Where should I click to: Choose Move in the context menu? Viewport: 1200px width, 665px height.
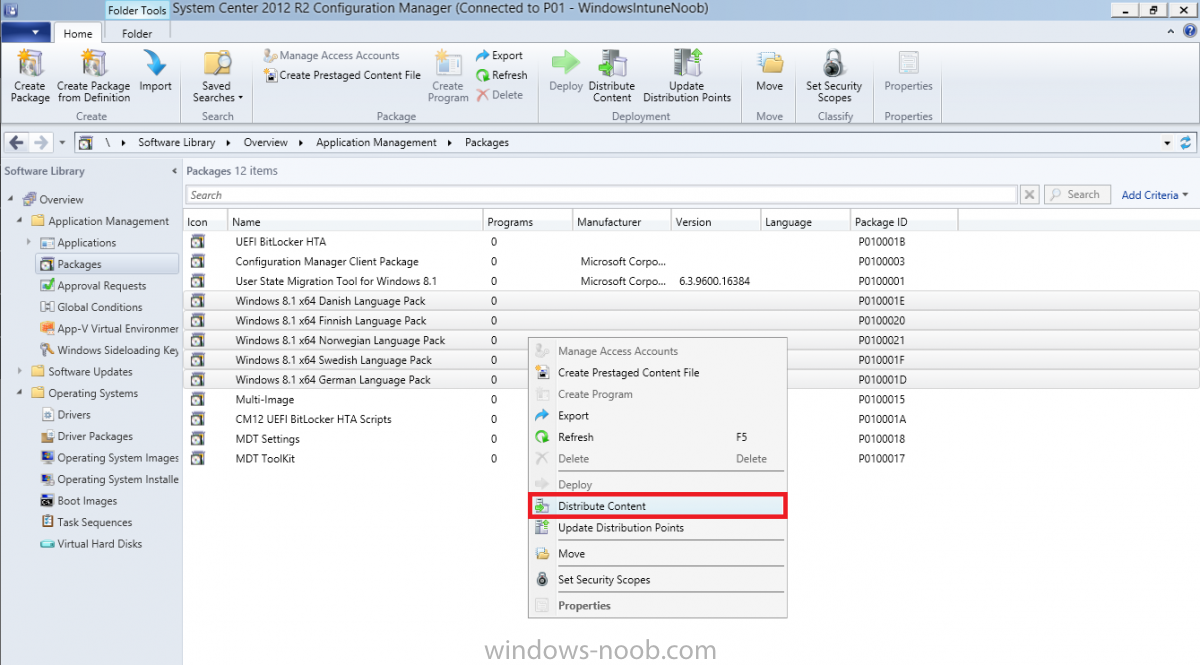pos(657,554)
